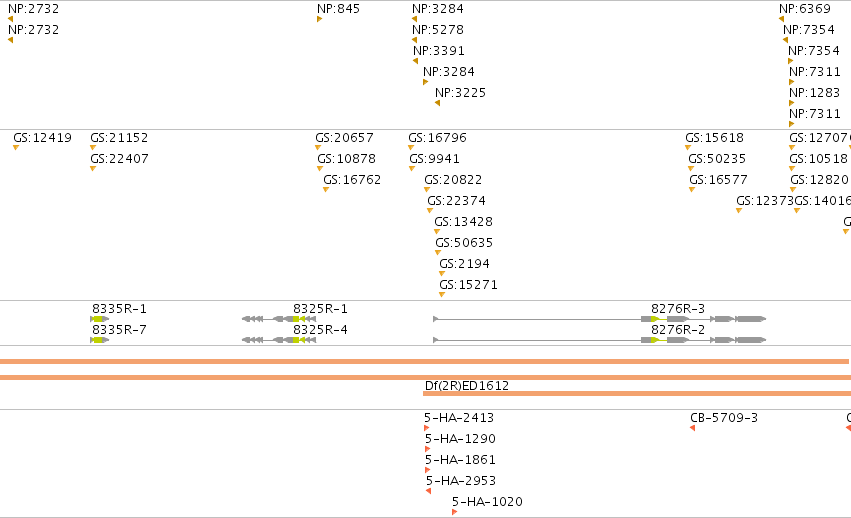
Task: Click the GS:2194 marker triangle
Action: coord(442,274)
